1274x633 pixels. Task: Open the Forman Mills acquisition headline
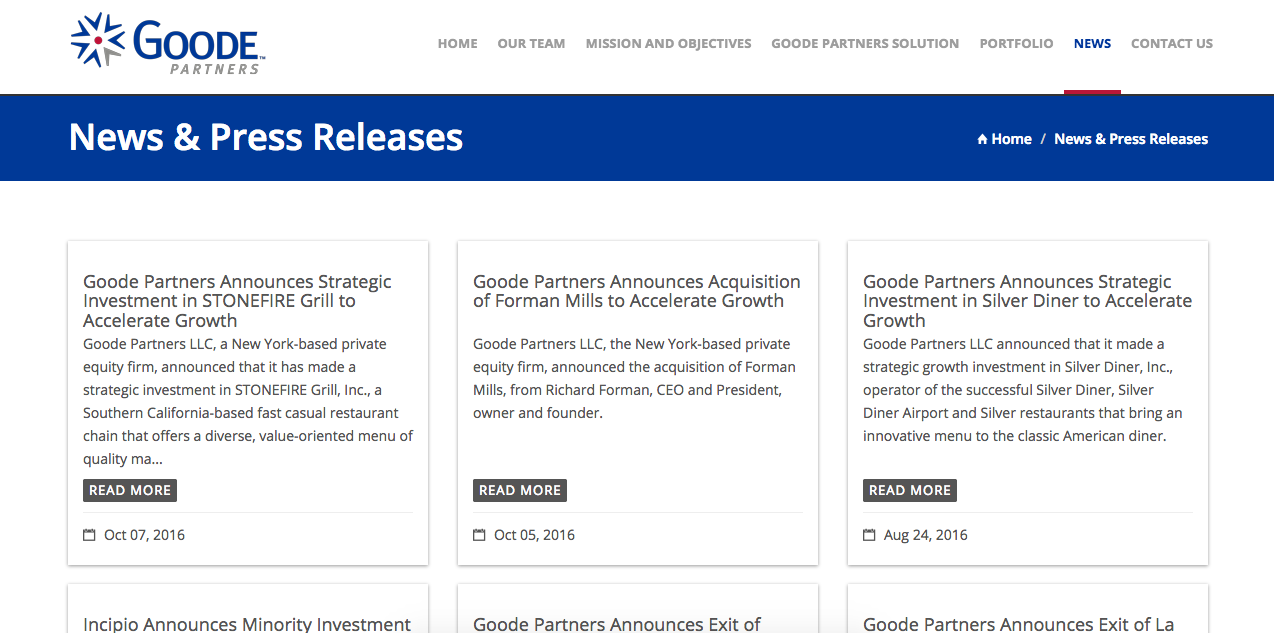click(637, 290)
